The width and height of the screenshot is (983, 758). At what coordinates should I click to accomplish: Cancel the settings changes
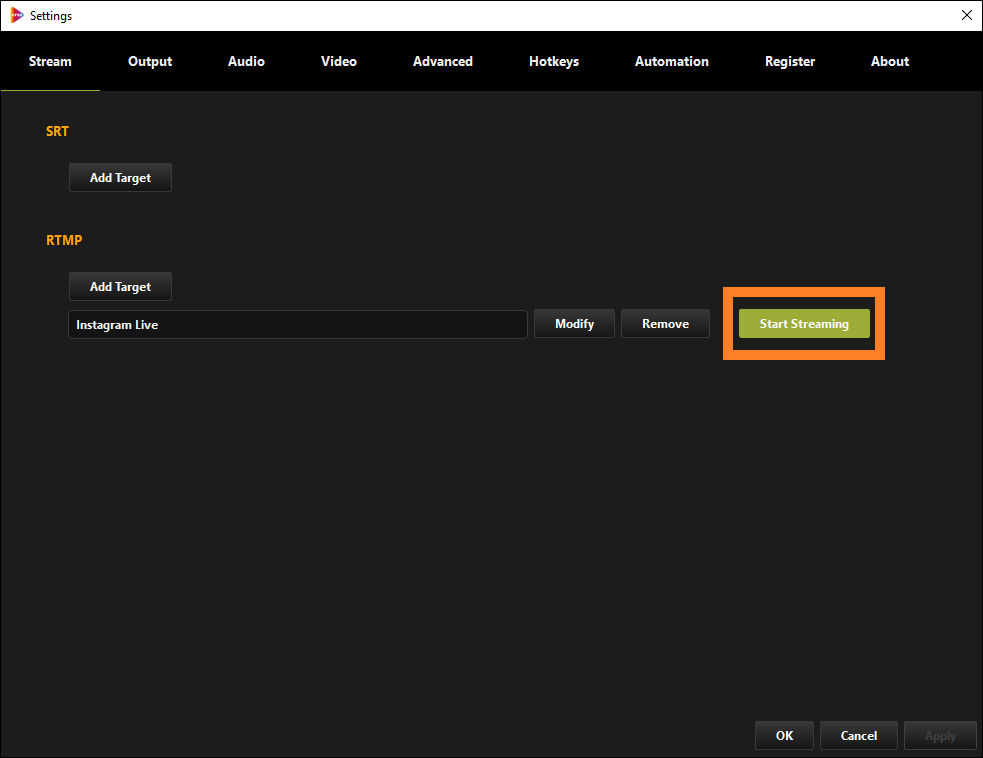858,735
